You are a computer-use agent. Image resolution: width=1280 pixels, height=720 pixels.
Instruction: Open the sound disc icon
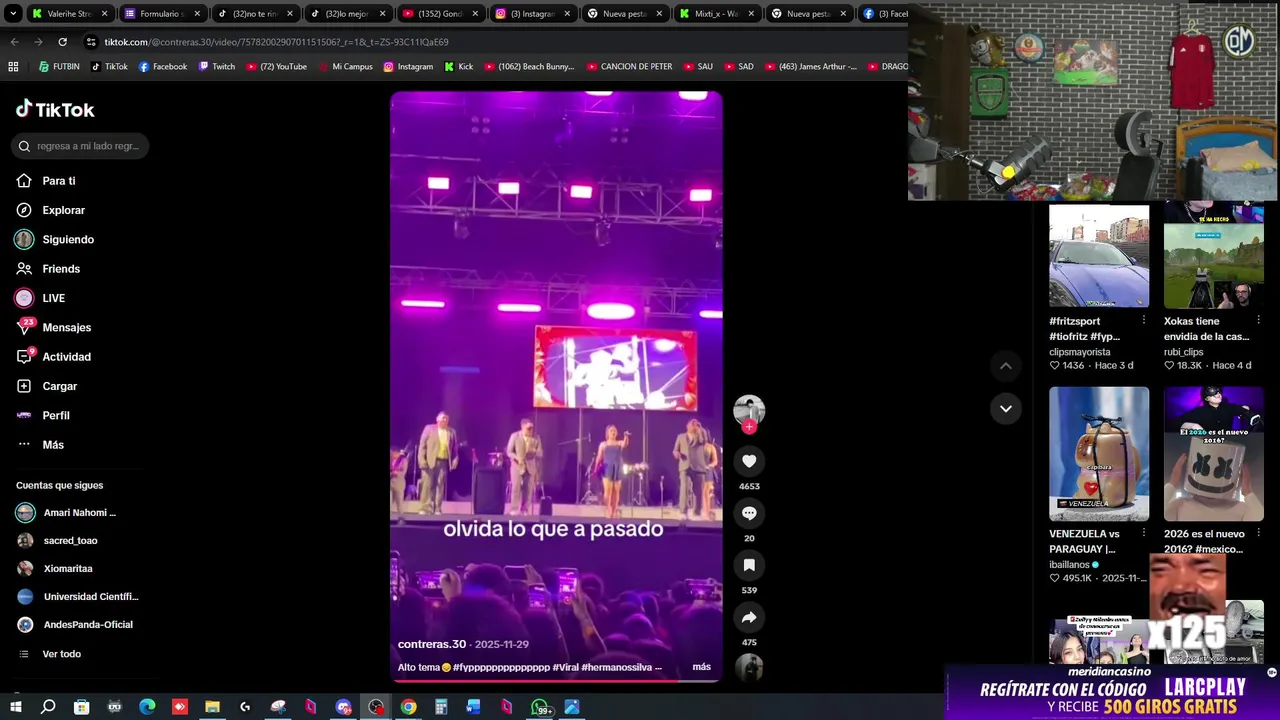(749, 667)
